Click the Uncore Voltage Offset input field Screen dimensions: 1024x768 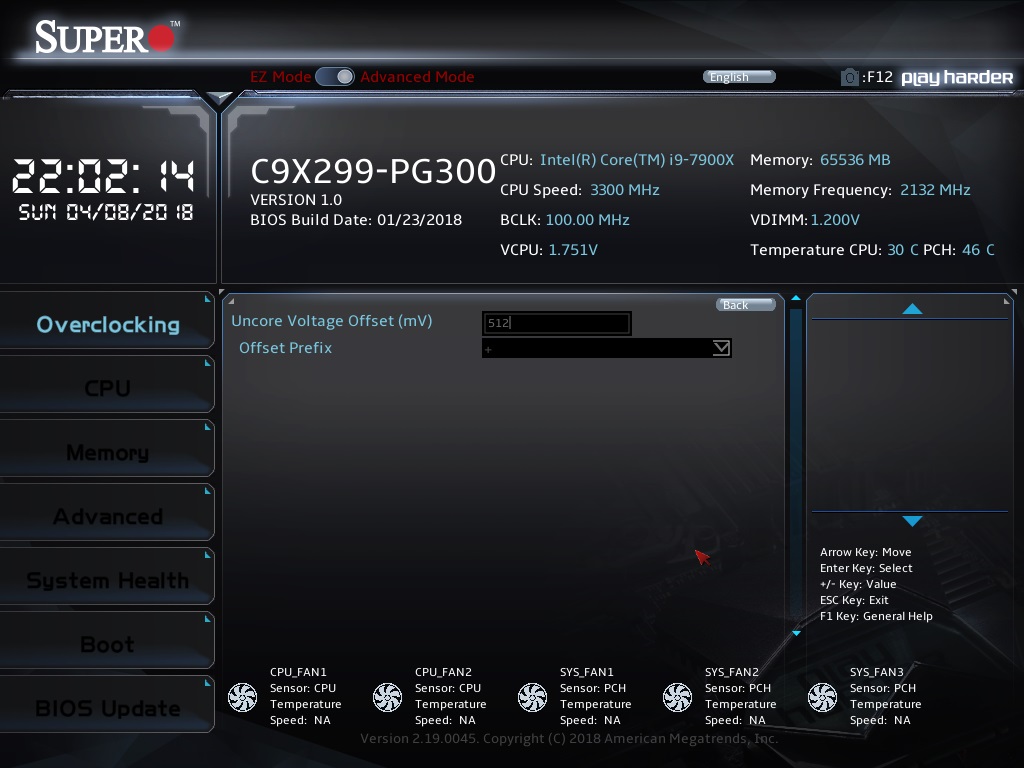click(x=556, y=323)
